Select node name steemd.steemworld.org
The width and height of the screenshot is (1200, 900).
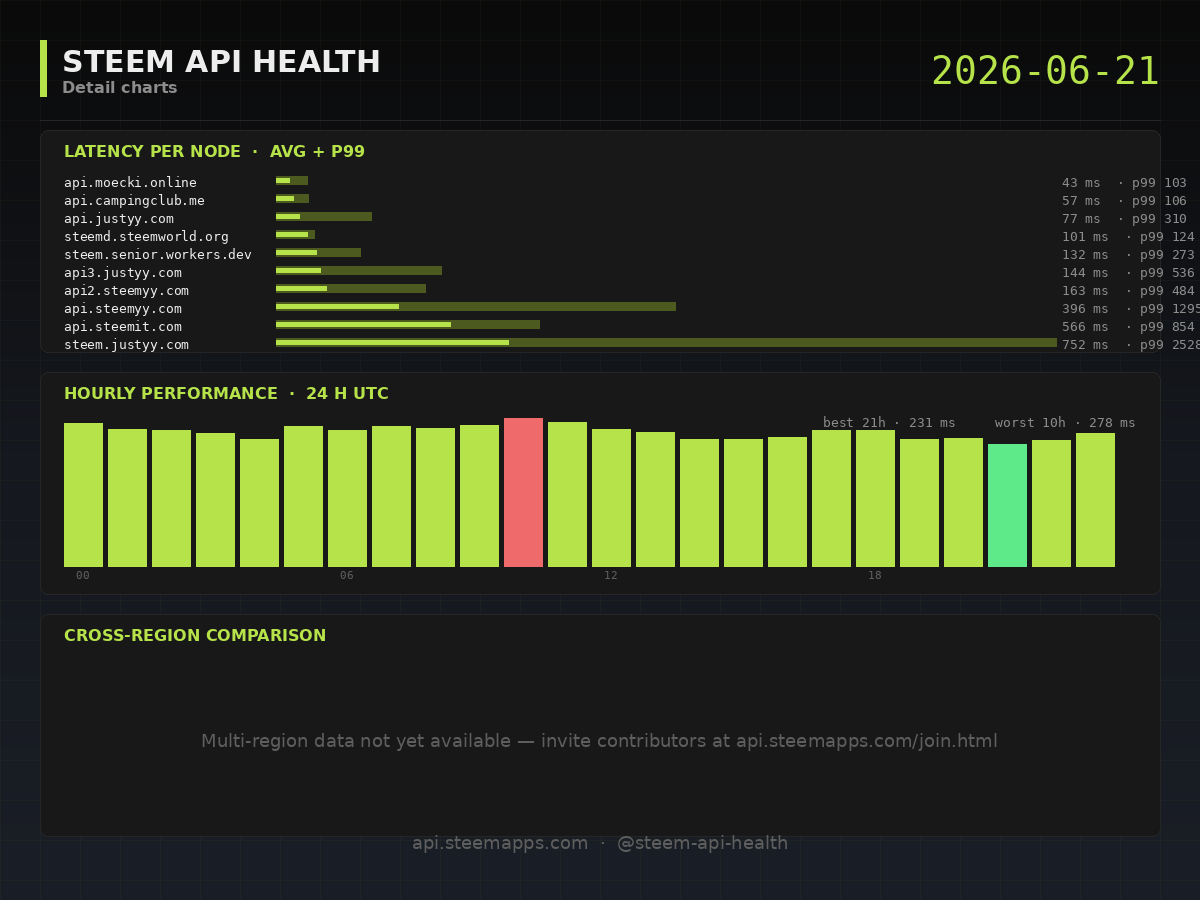pyautogui.click(x=146, y=237)
